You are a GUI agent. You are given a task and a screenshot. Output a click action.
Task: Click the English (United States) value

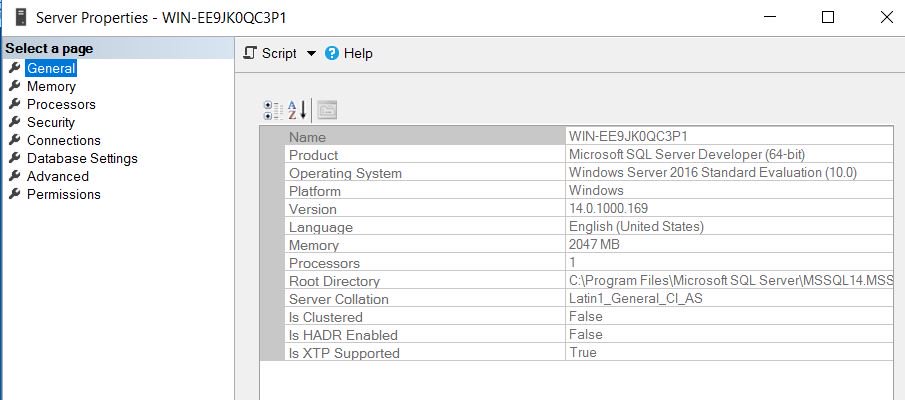[x=636, y=226]
